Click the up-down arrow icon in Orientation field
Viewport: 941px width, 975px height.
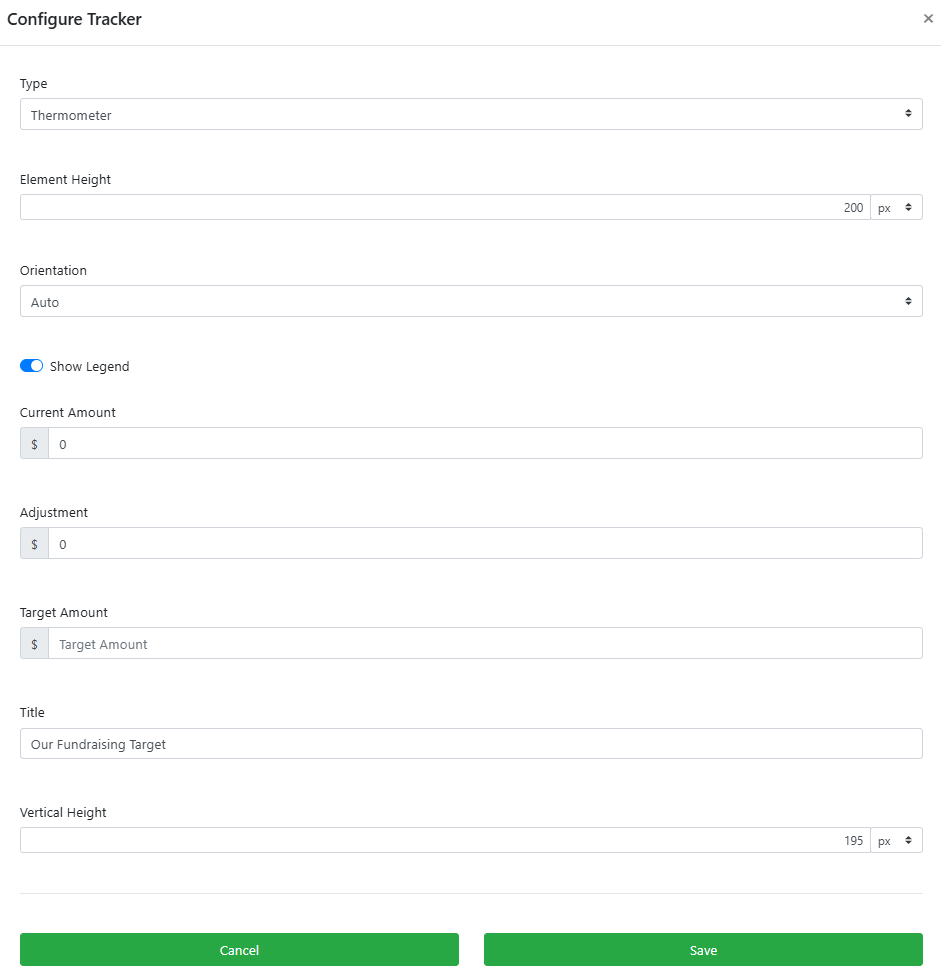point(908,301)
